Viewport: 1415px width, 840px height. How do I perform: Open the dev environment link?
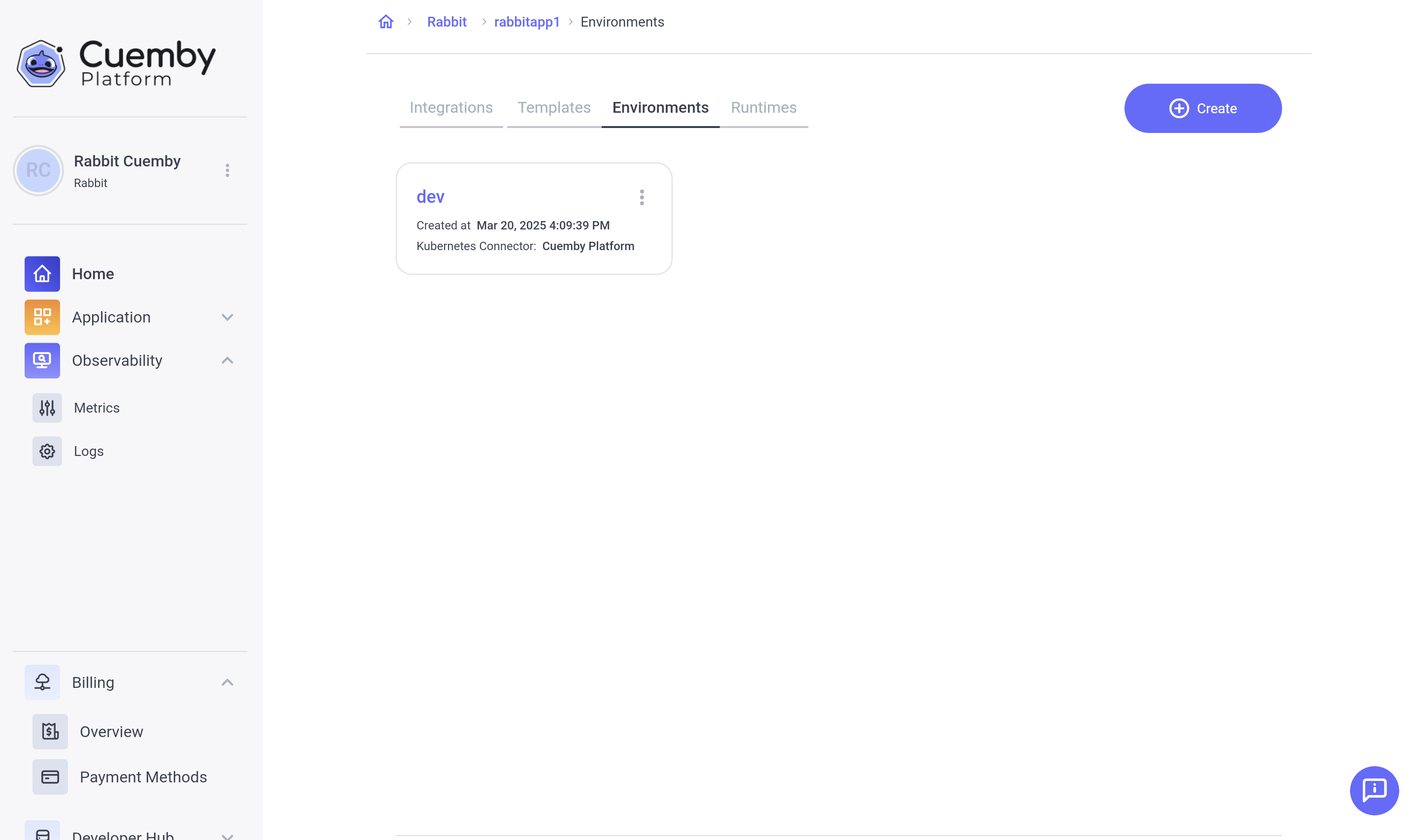coord(430,196)
